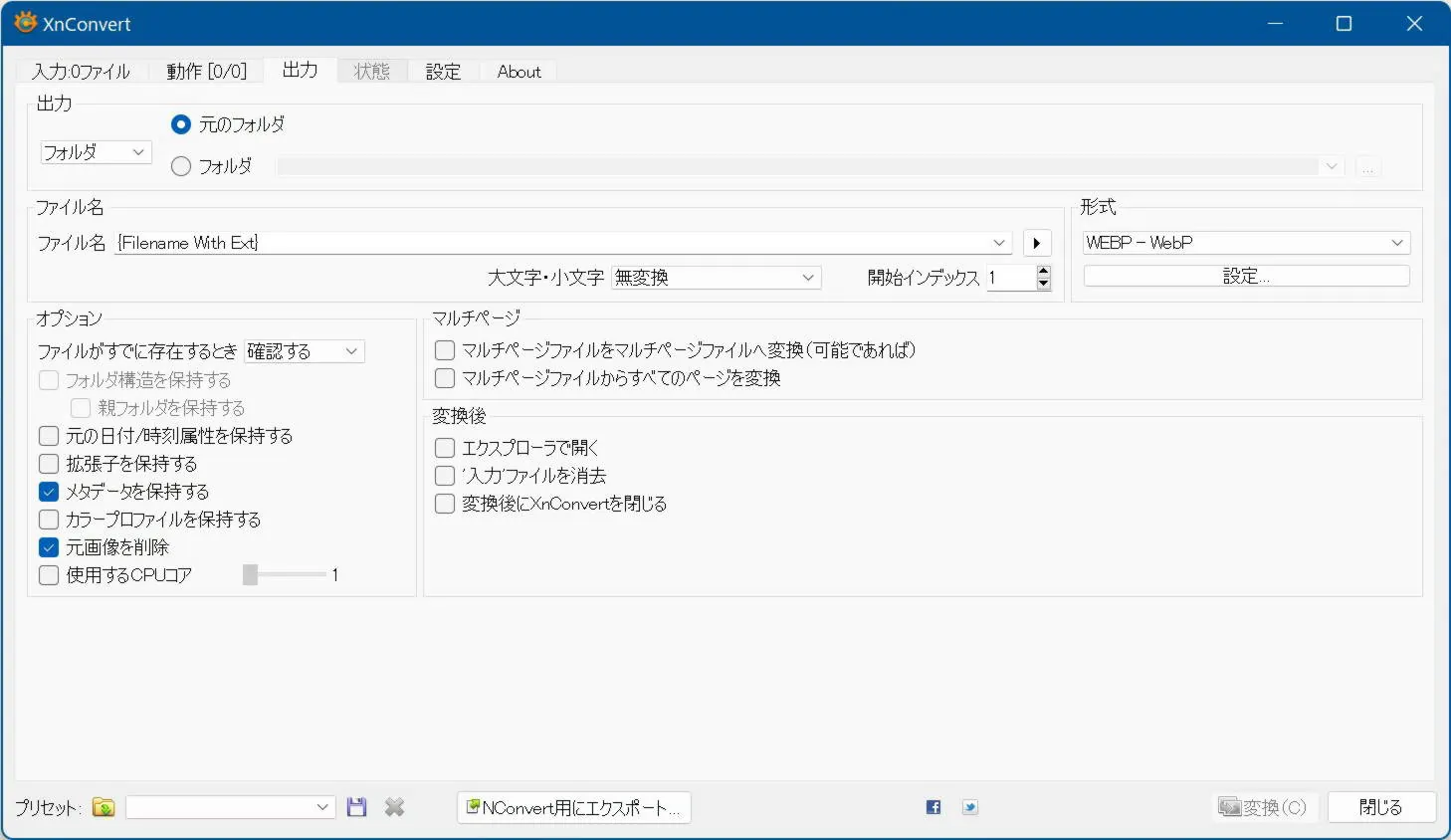Open the preset selection dropdown
Image resolution: width=1451 pixels, height=840 pixels.
coord(230,807)
